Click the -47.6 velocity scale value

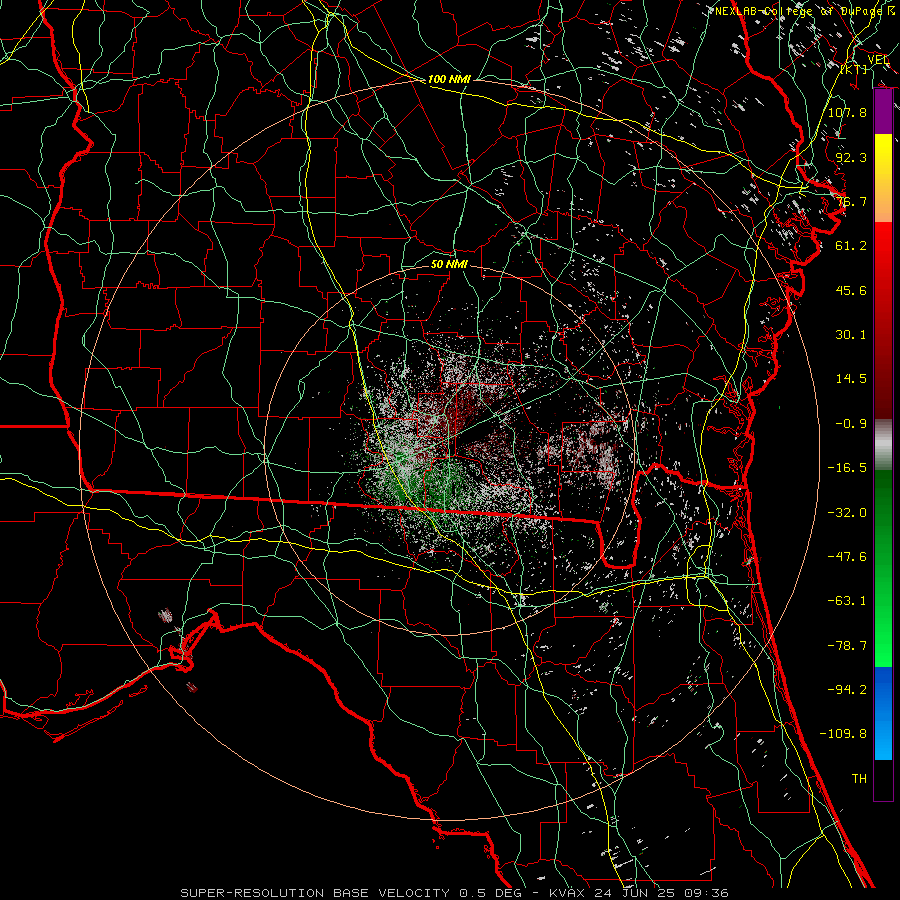point(847,557)
